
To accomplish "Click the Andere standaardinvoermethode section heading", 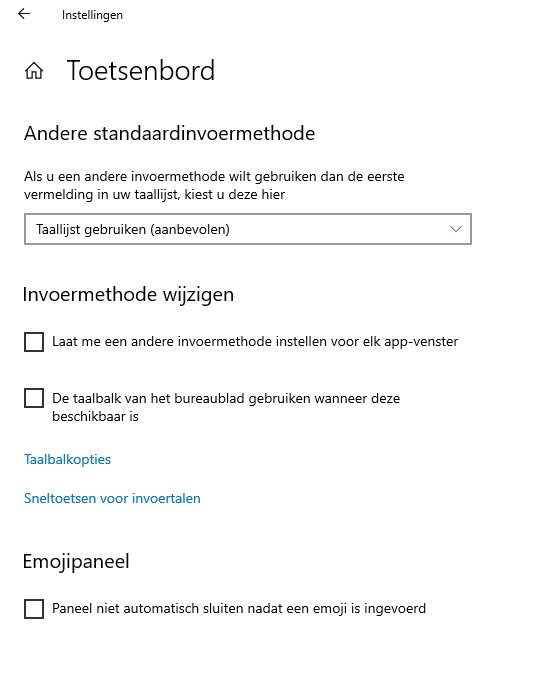I will click(x=169, y=133).
